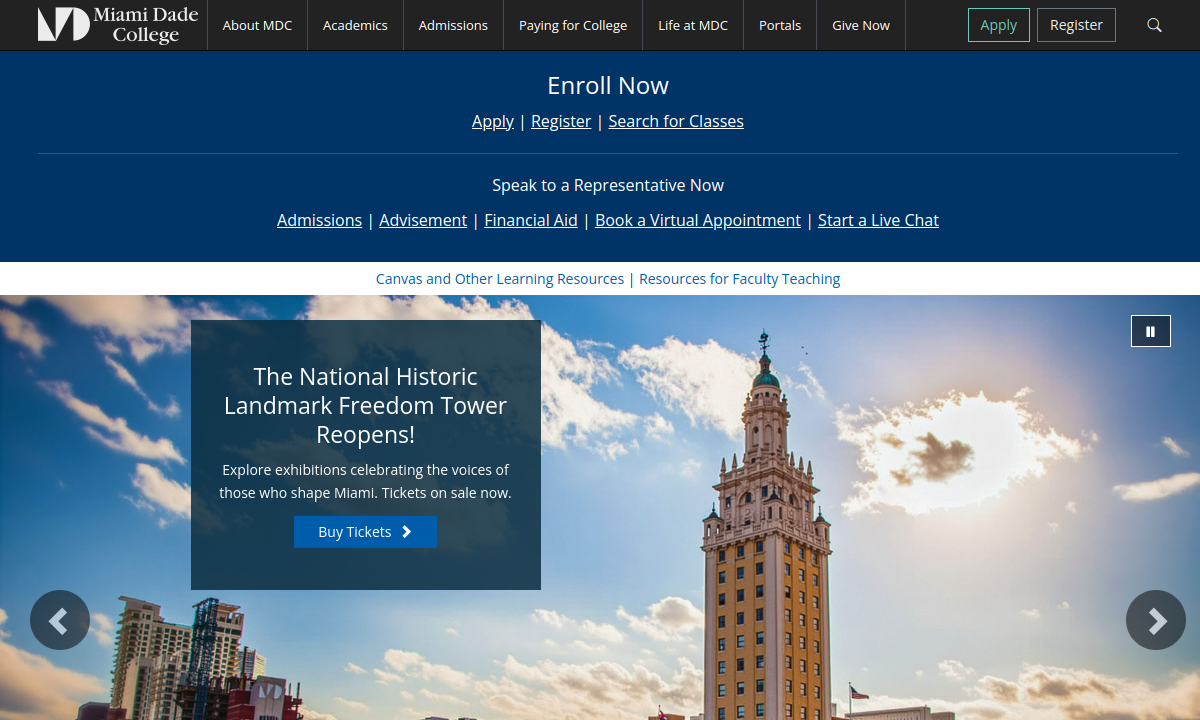Open Canvas and Other Learning Resources
Viewport: 1200px width, 720px height.
coord(500,279)
